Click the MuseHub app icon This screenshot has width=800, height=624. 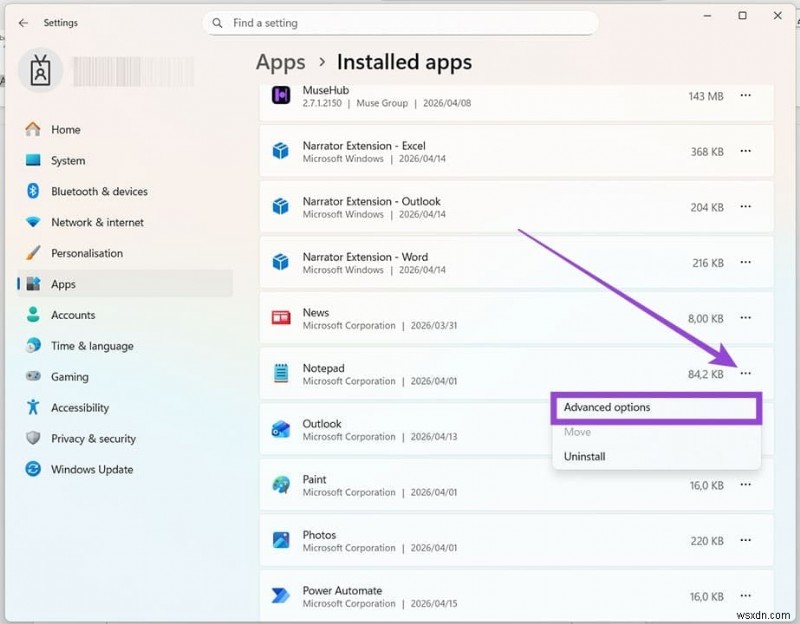coord(281,95)
